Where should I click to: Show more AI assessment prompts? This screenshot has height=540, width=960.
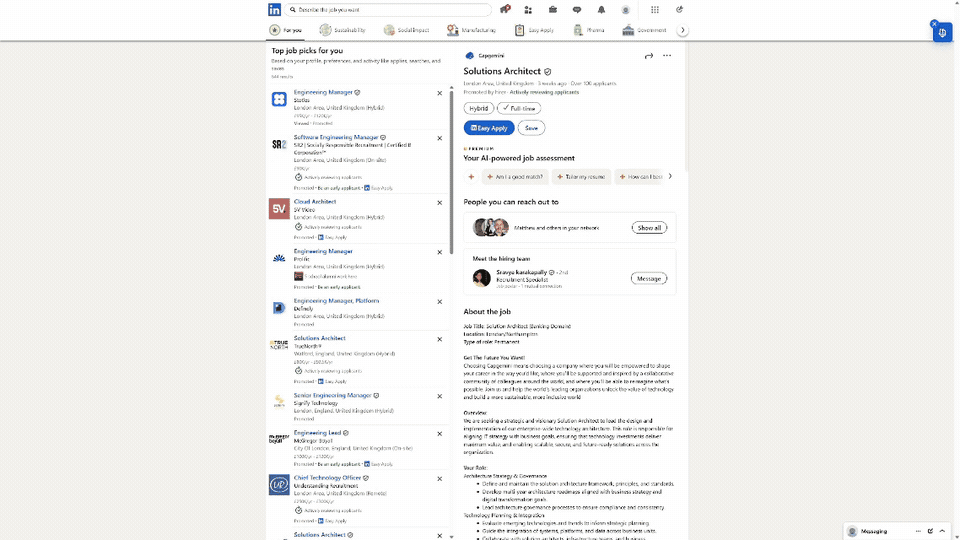(x=670, y=176)
